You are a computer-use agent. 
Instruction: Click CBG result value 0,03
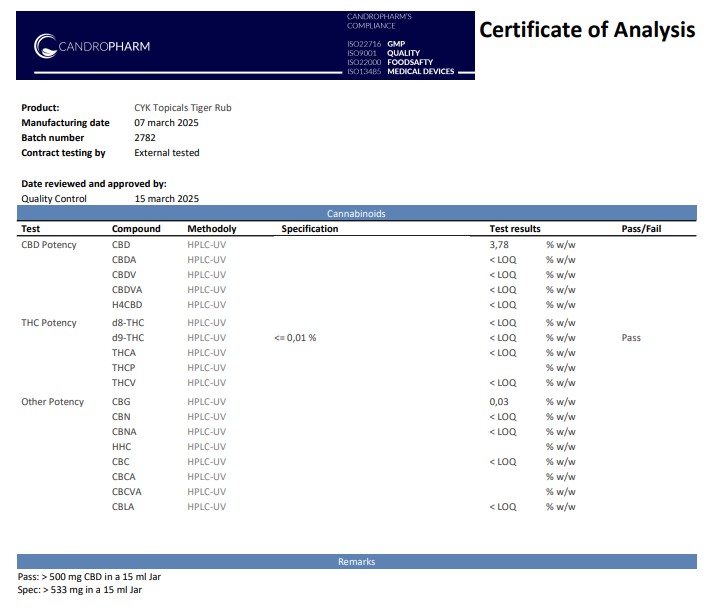pos(499,402)
